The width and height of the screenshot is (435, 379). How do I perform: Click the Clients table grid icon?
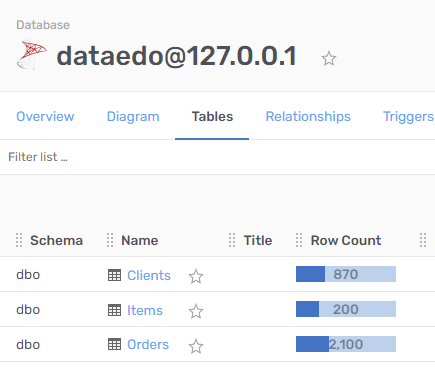(114, 275)
